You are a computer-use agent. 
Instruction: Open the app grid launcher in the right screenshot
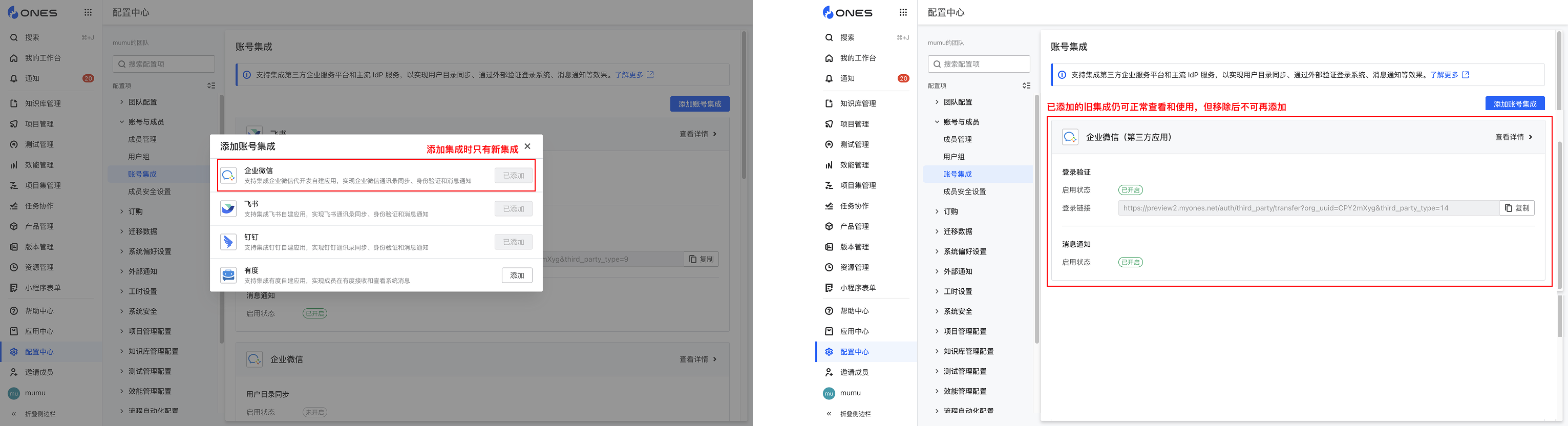pos(903,12)
